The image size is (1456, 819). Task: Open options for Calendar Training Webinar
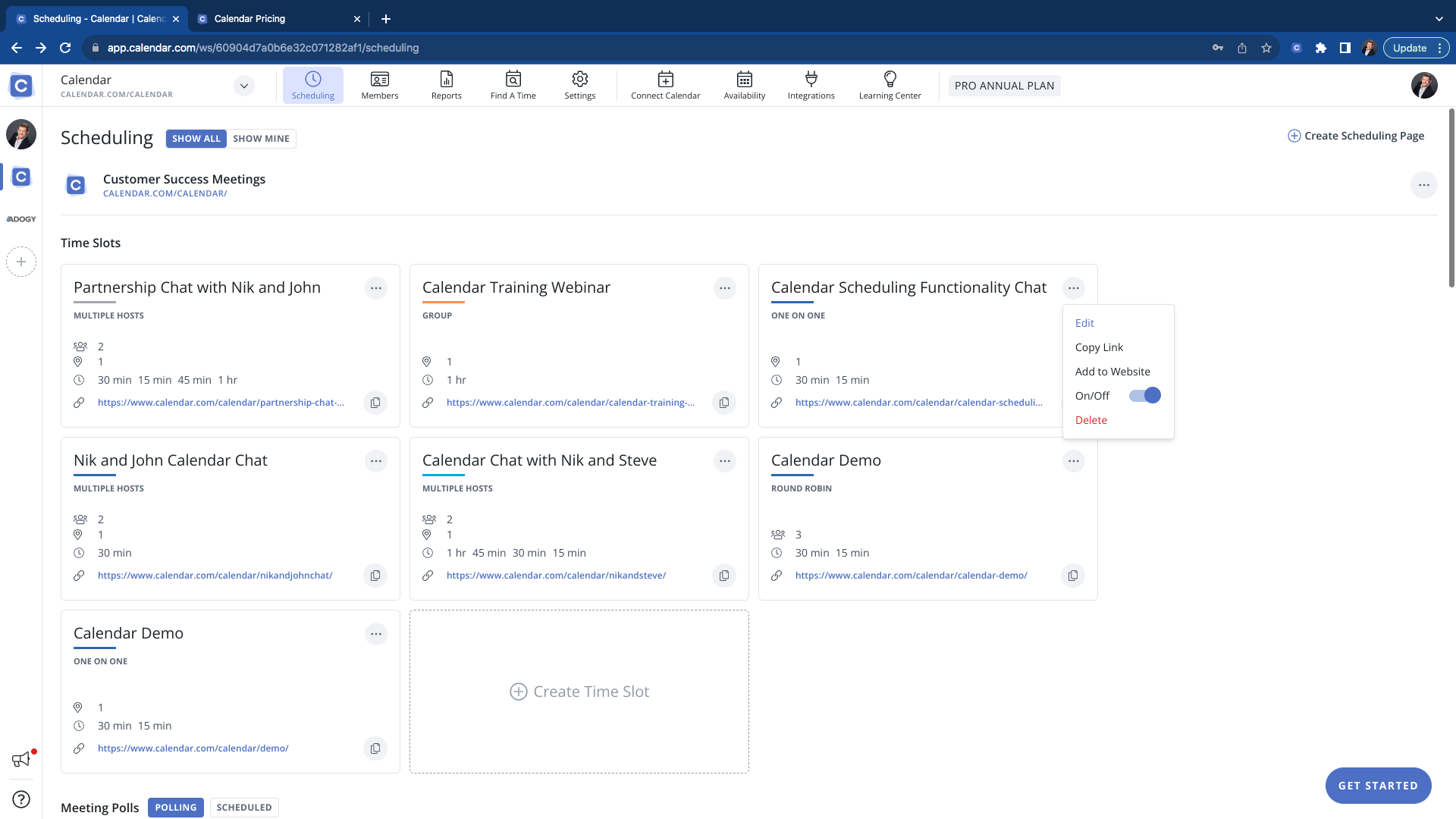coord(724,288)
